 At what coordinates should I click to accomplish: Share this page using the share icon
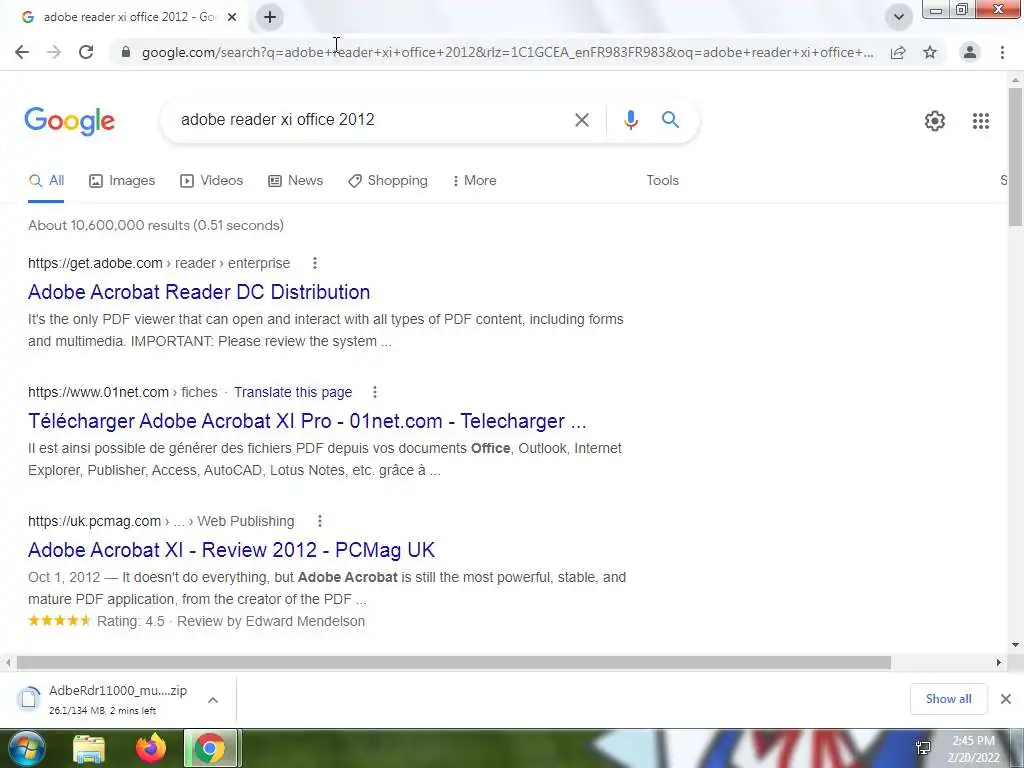[898, 52]
